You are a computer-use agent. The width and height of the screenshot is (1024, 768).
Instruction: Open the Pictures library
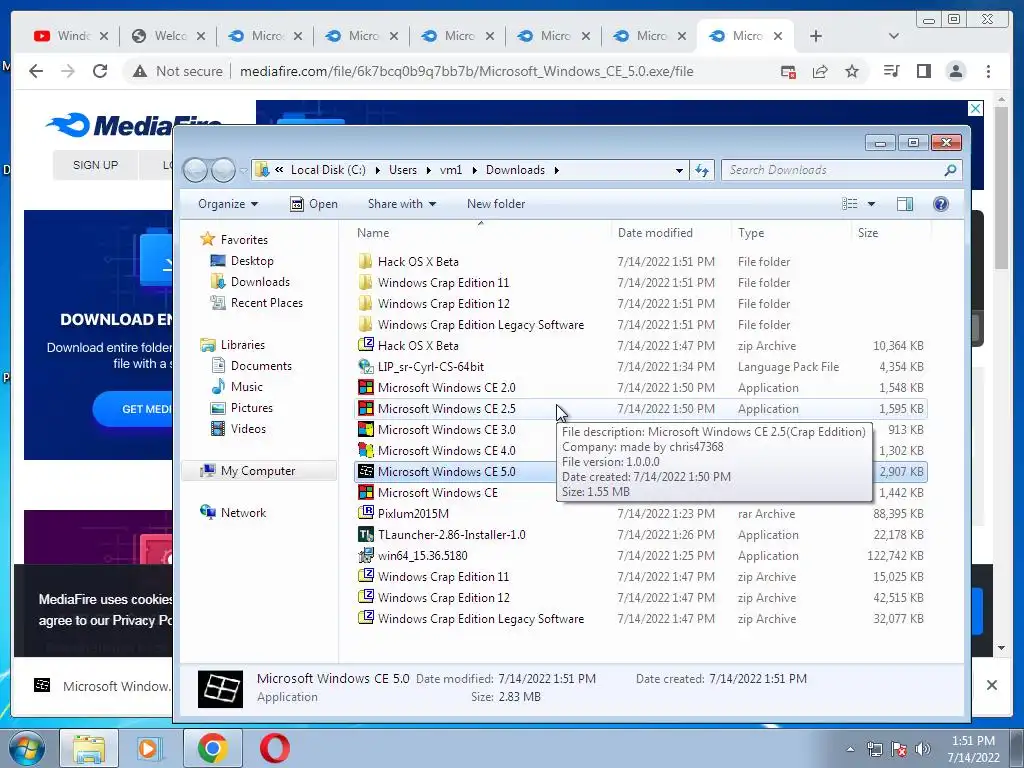click(x=251, y=408)
